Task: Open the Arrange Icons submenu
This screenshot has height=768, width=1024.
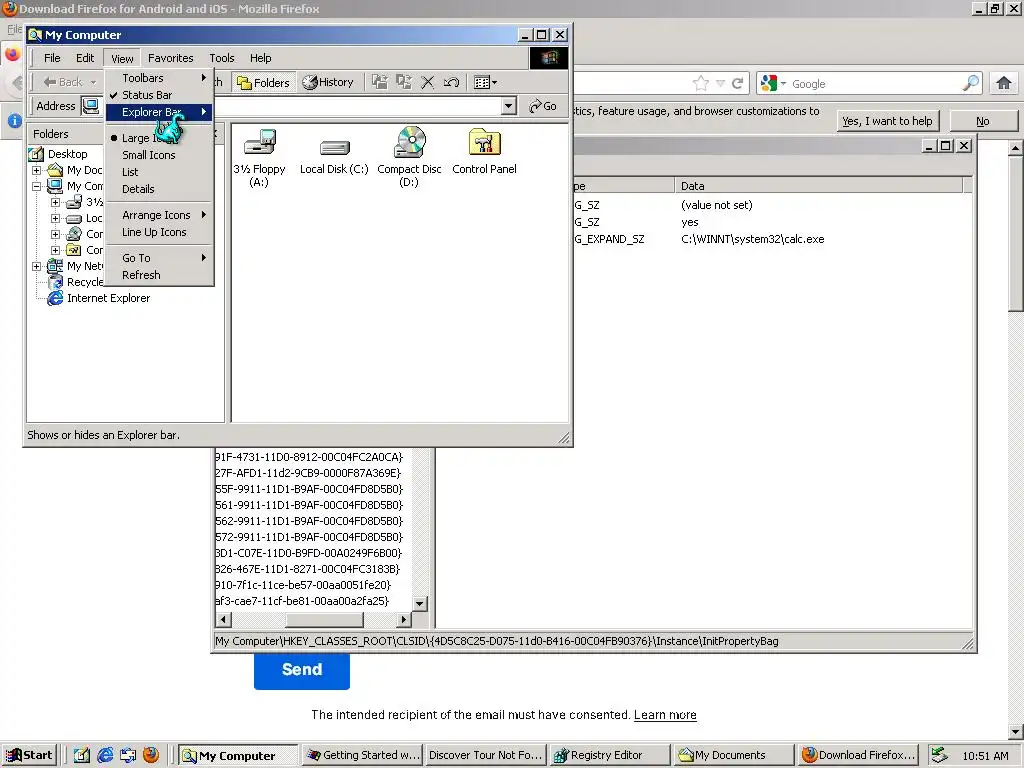Action: click(159, 215)
